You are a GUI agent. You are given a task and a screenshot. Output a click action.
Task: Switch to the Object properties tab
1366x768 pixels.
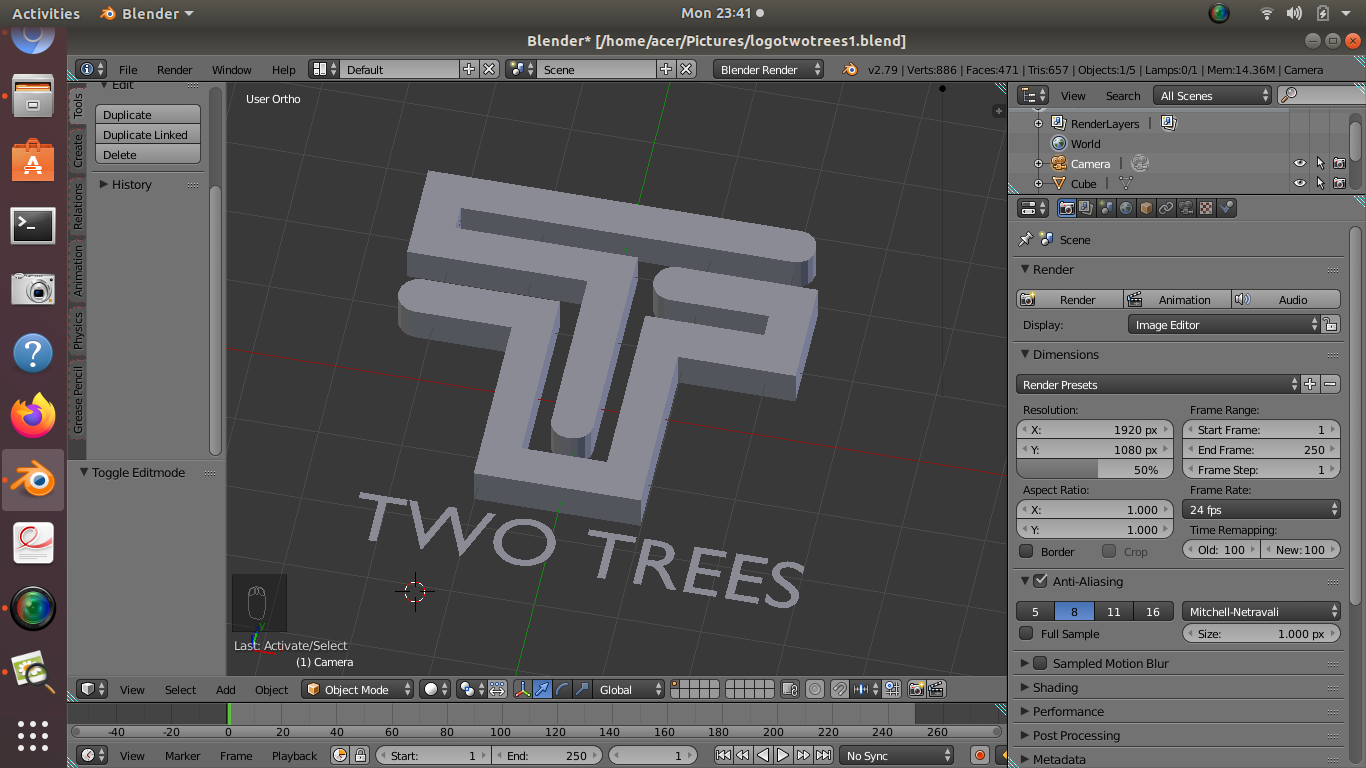click(x=1147, y=207)
